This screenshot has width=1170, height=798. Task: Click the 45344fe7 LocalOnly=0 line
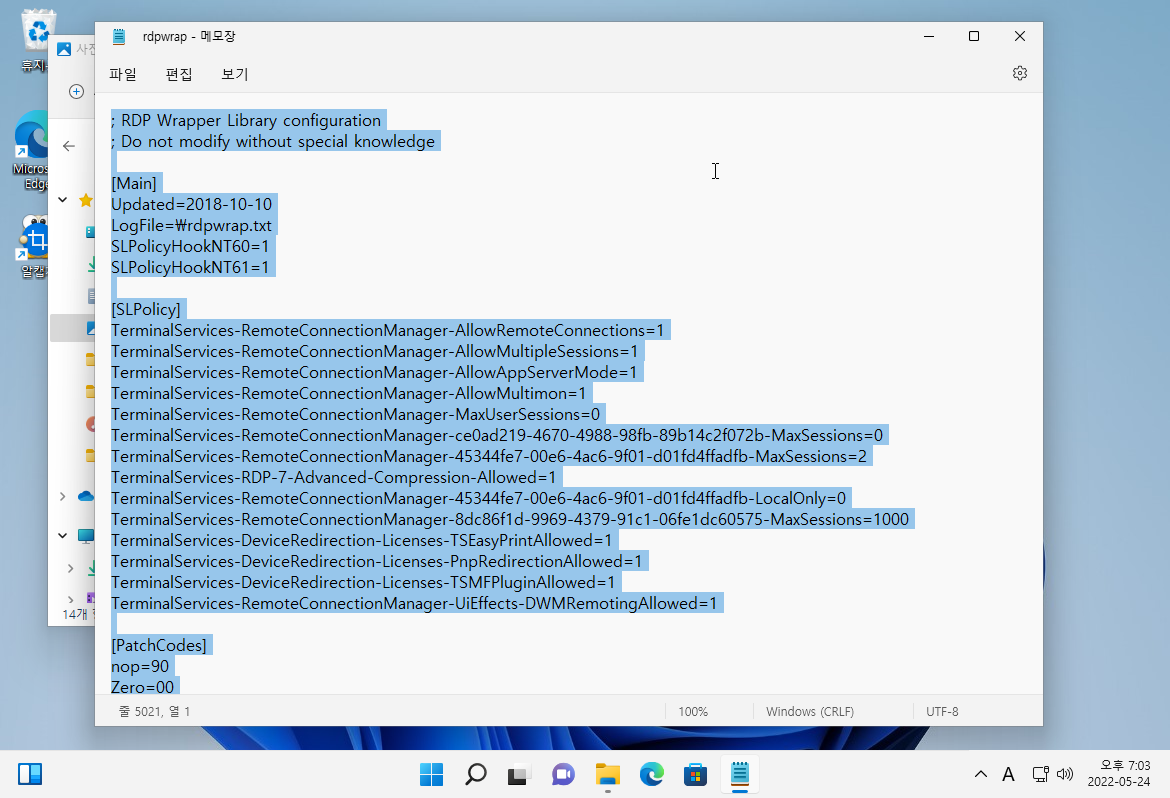(479, 498)
